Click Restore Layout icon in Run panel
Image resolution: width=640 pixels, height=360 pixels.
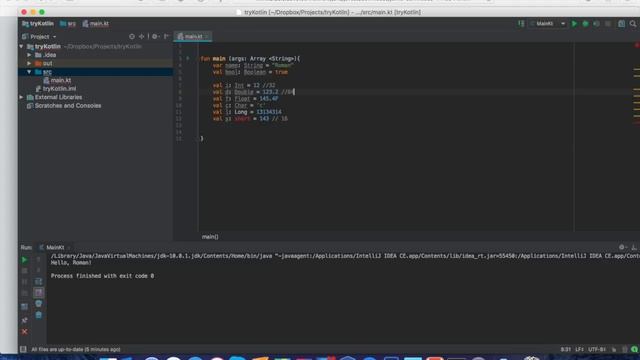(24, 307)
